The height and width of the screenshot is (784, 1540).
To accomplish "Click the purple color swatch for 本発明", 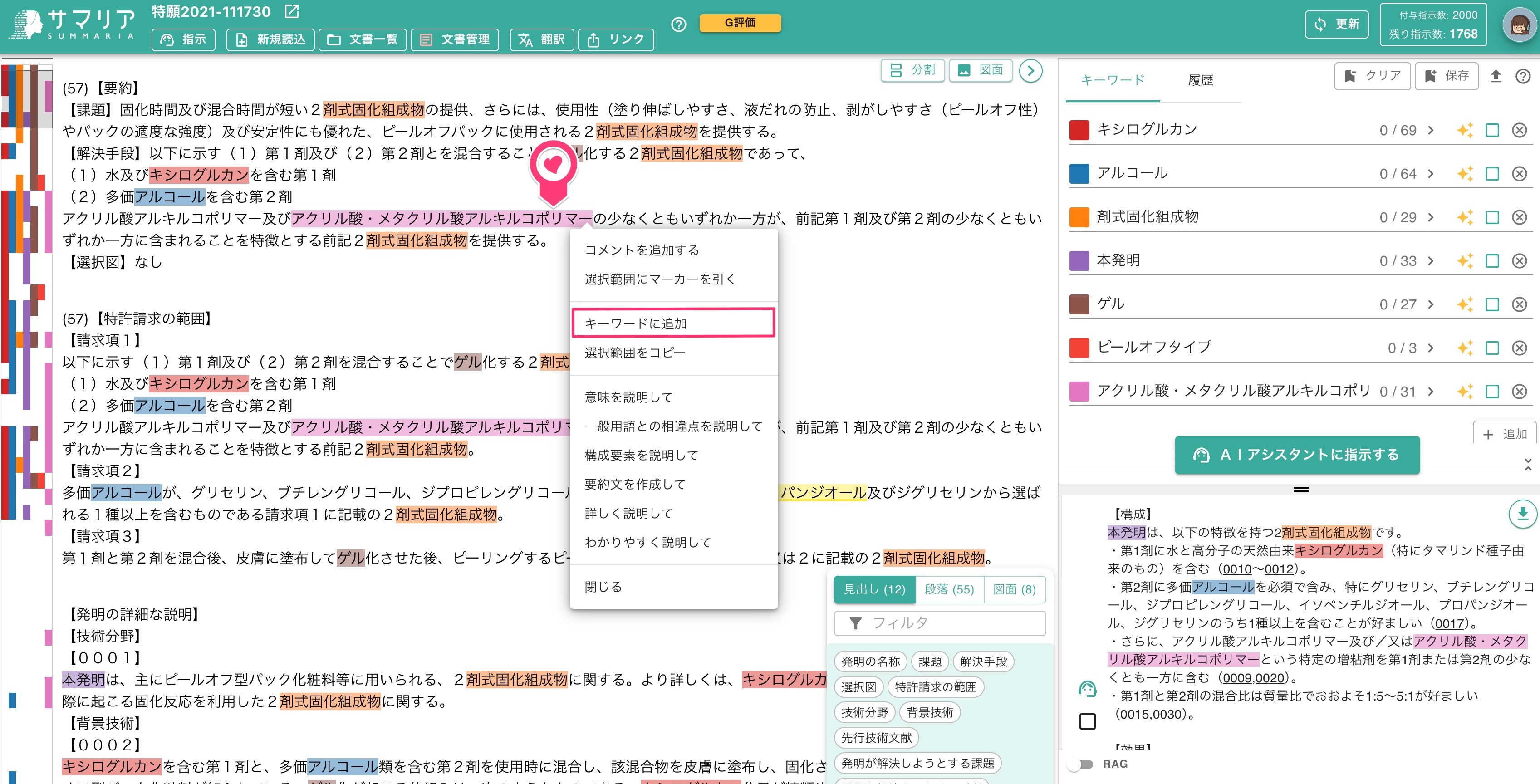I will [1079, 261].
